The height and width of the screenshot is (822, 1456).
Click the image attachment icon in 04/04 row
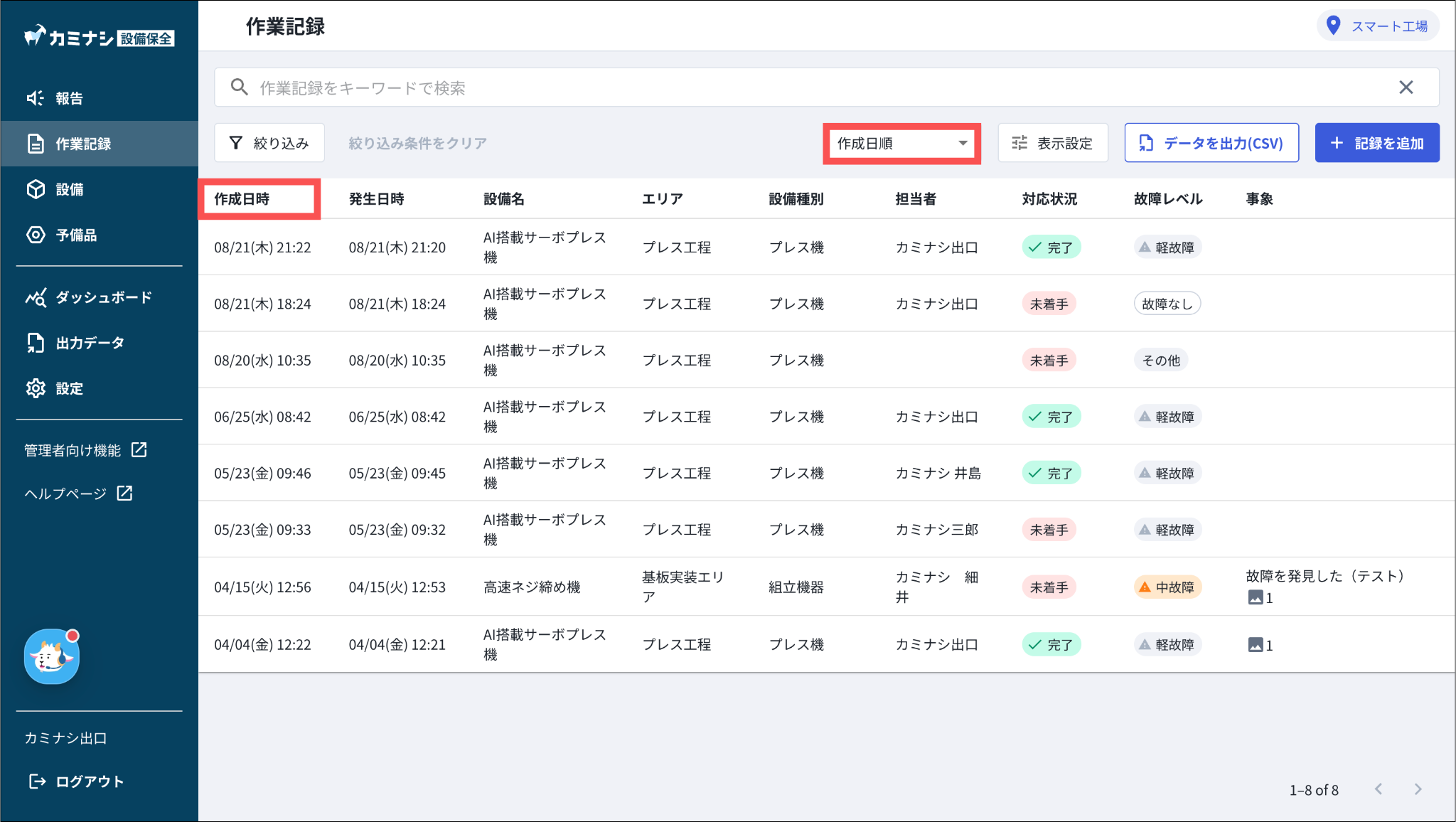click(1256, 645)
